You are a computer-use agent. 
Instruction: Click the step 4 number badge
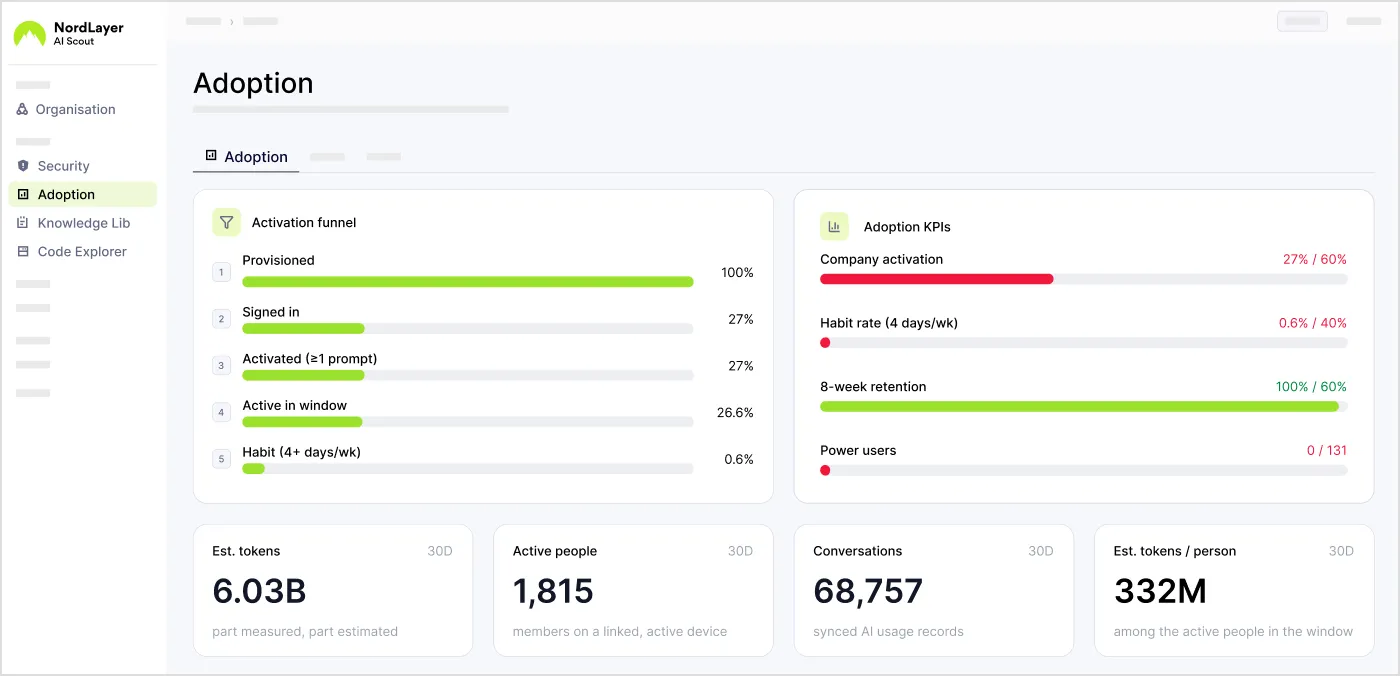221,412
